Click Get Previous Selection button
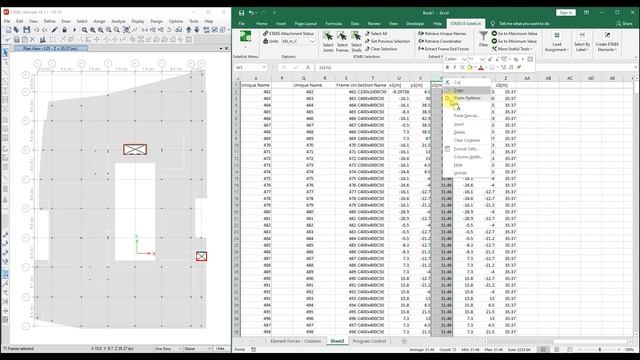640x360 pixels. pos(387,41)
